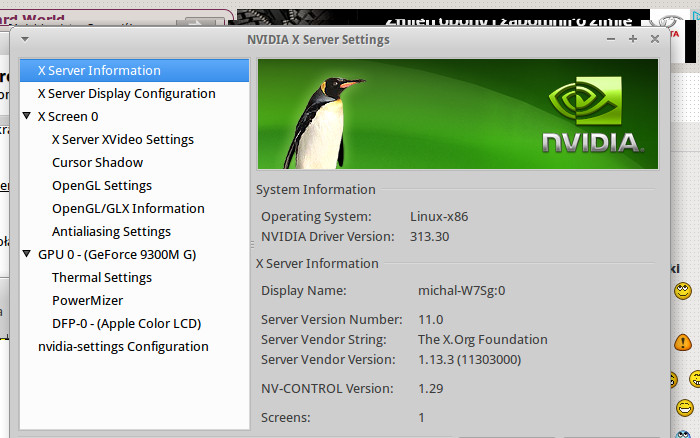
Task: Open PowerMizer page
Action: tap(88, 300)
